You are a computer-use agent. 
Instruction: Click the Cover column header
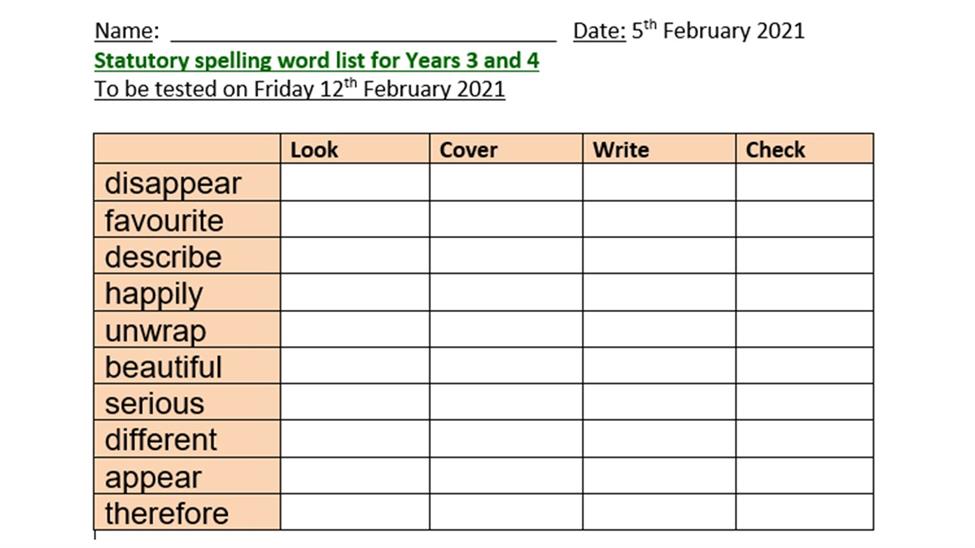[506, 149]
